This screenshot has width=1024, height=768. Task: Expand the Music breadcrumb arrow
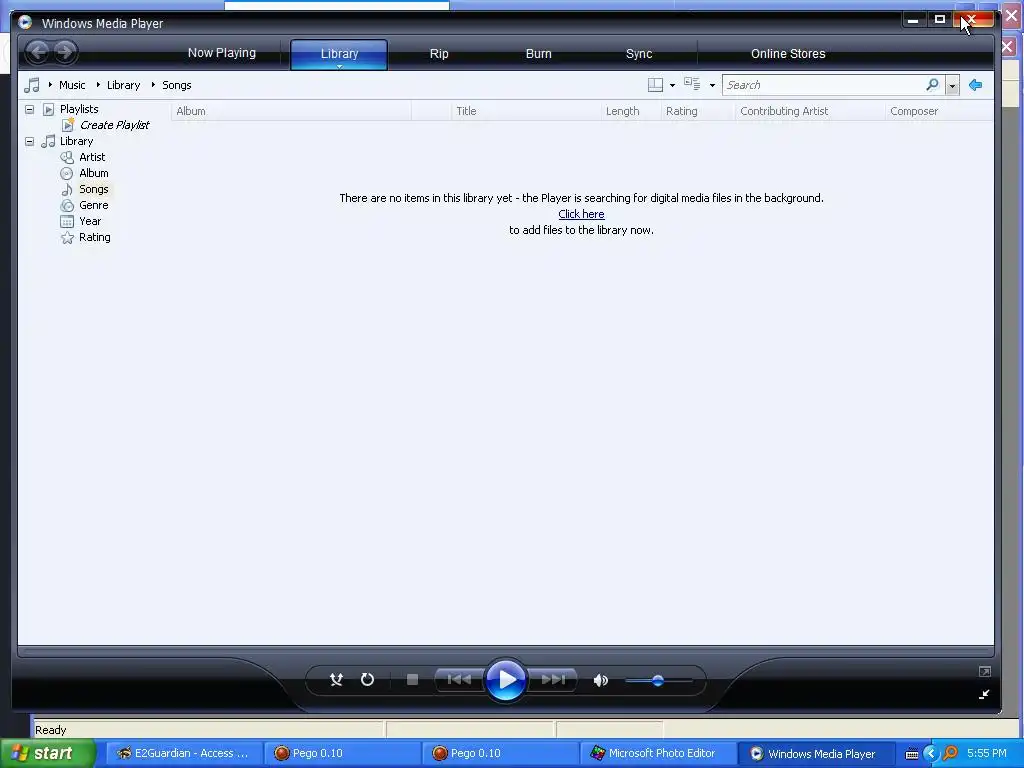coord(50,84)
